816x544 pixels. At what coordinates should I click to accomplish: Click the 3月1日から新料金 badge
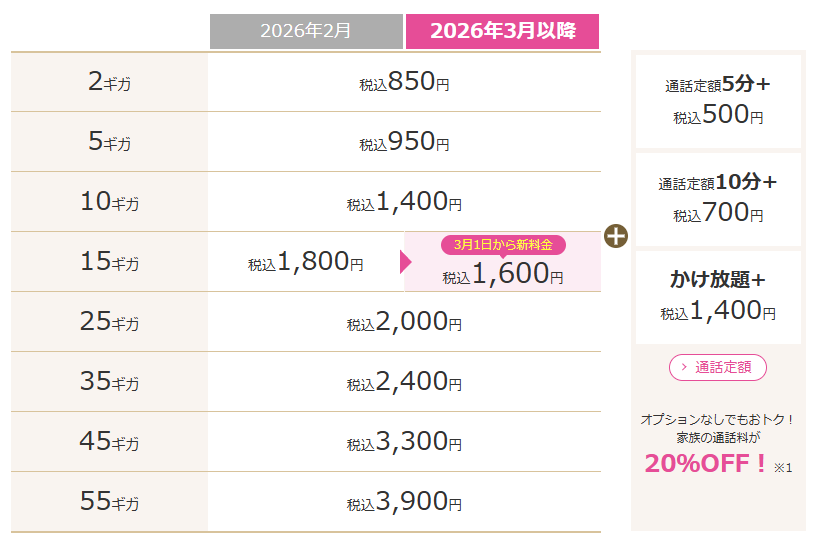[x=503, y=244]
